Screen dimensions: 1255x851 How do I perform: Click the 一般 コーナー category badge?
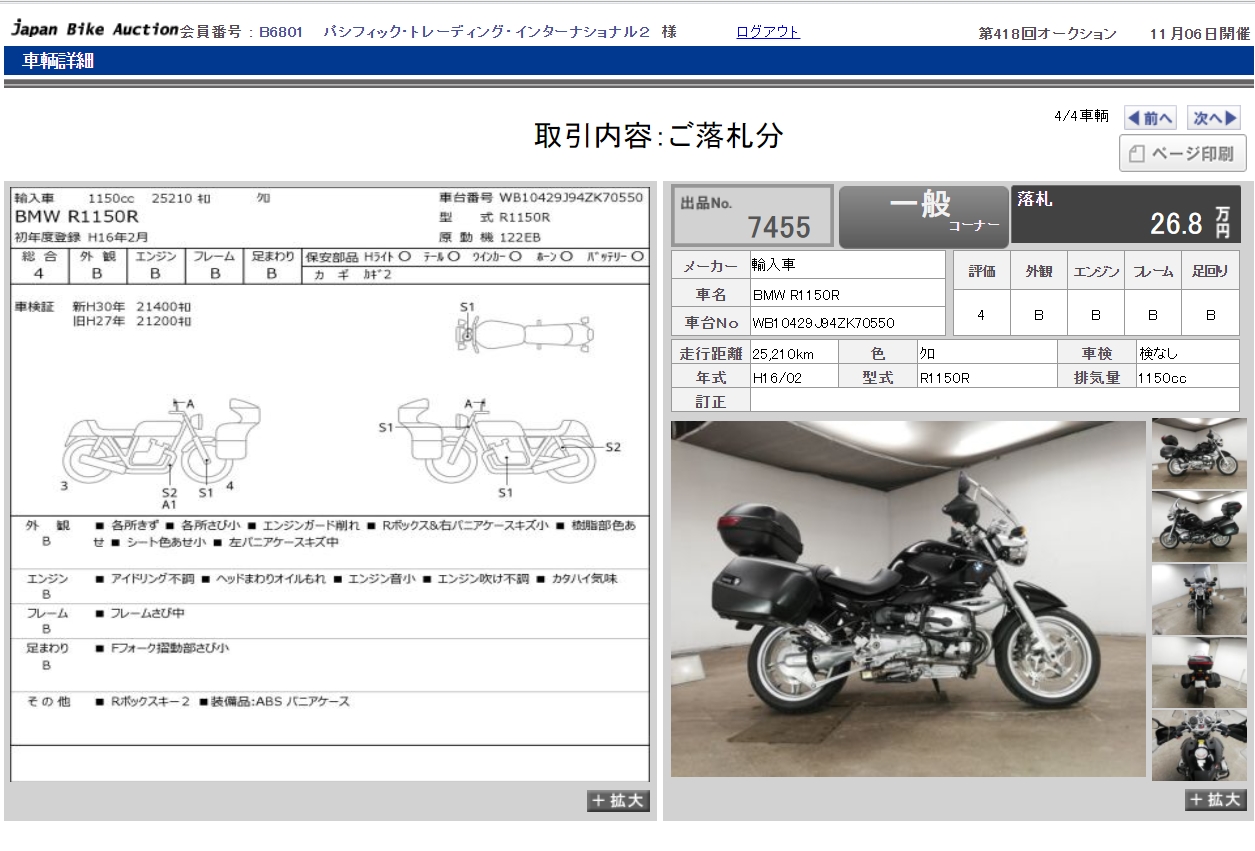923,216
